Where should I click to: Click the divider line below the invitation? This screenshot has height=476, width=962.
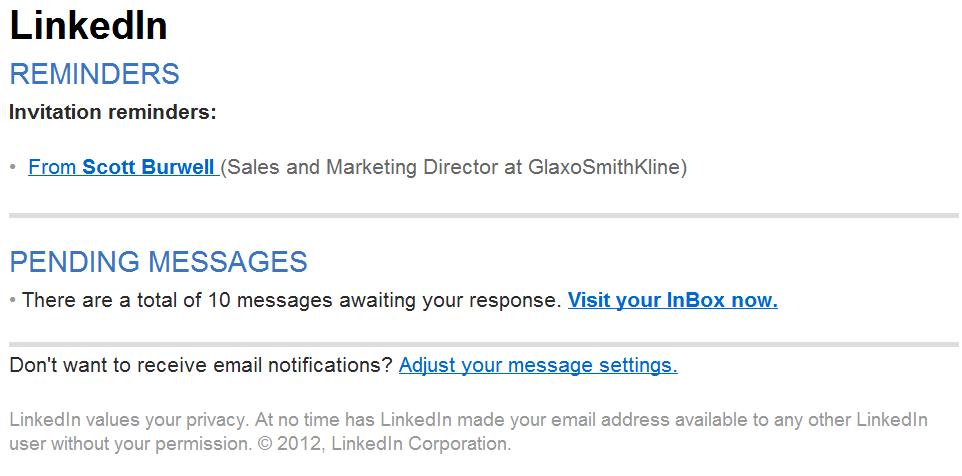tap(483, 215)
